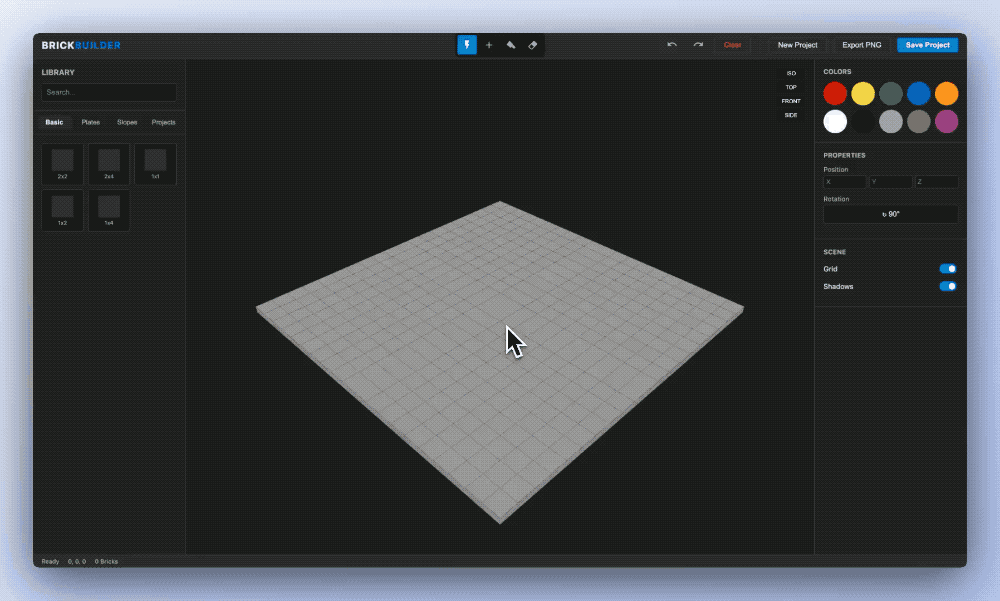
Task: Toggle the Grid switch off
Action: coord(947,269)
